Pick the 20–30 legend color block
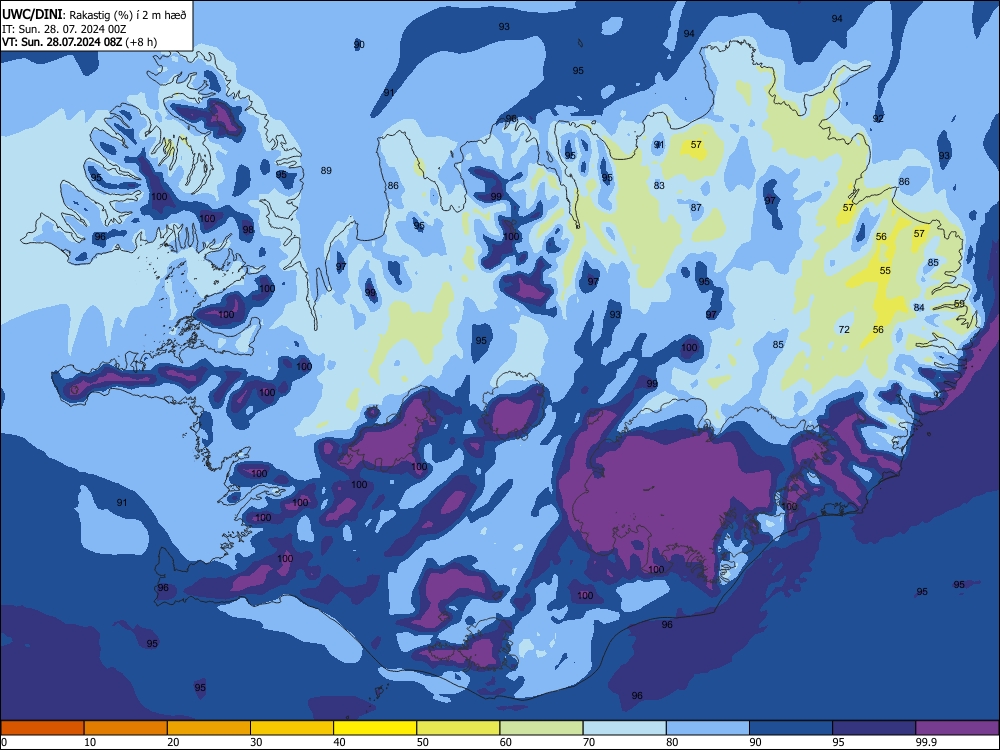The image size is (1000, 750). tap(209, 728)
